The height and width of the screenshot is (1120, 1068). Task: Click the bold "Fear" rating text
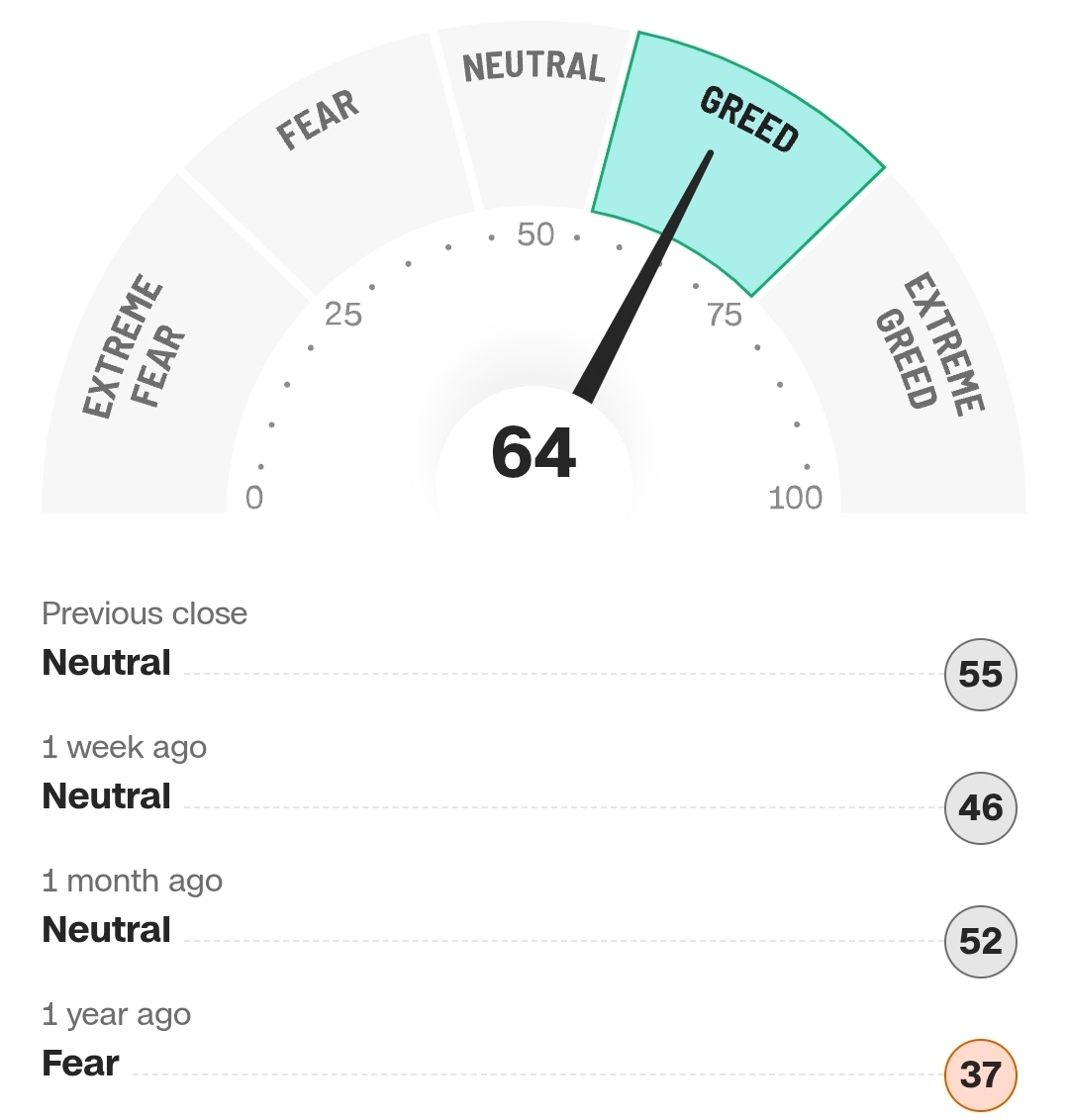pyautogui.click(x=80, y=1064)
